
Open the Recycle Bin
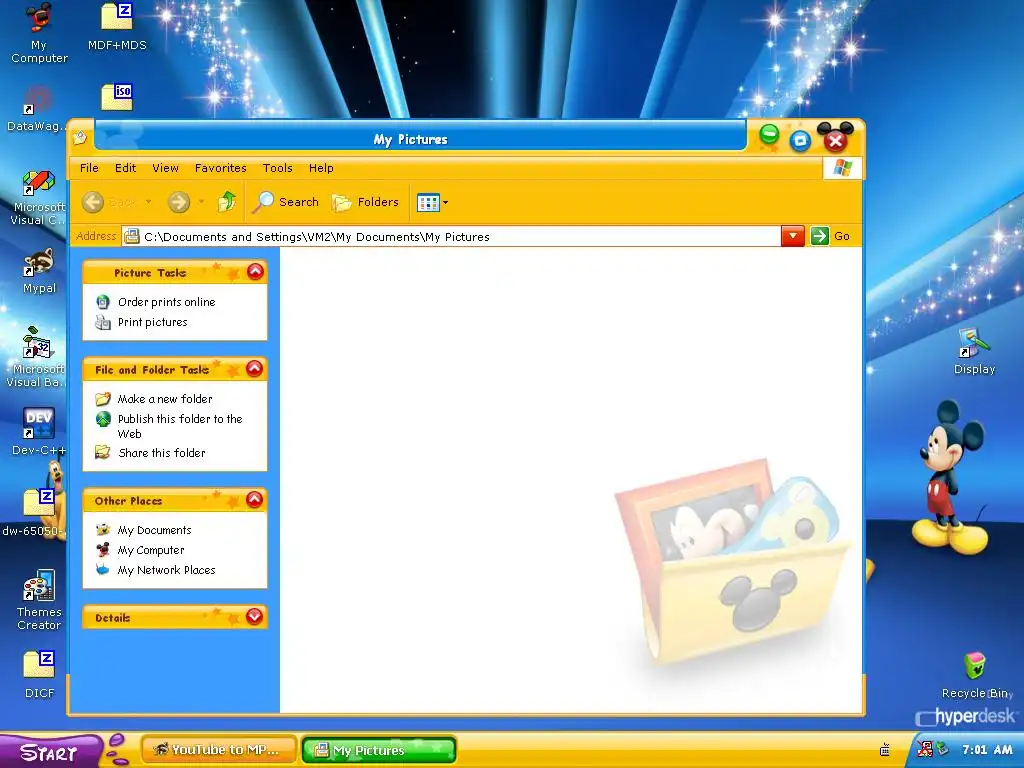[976, 675]
